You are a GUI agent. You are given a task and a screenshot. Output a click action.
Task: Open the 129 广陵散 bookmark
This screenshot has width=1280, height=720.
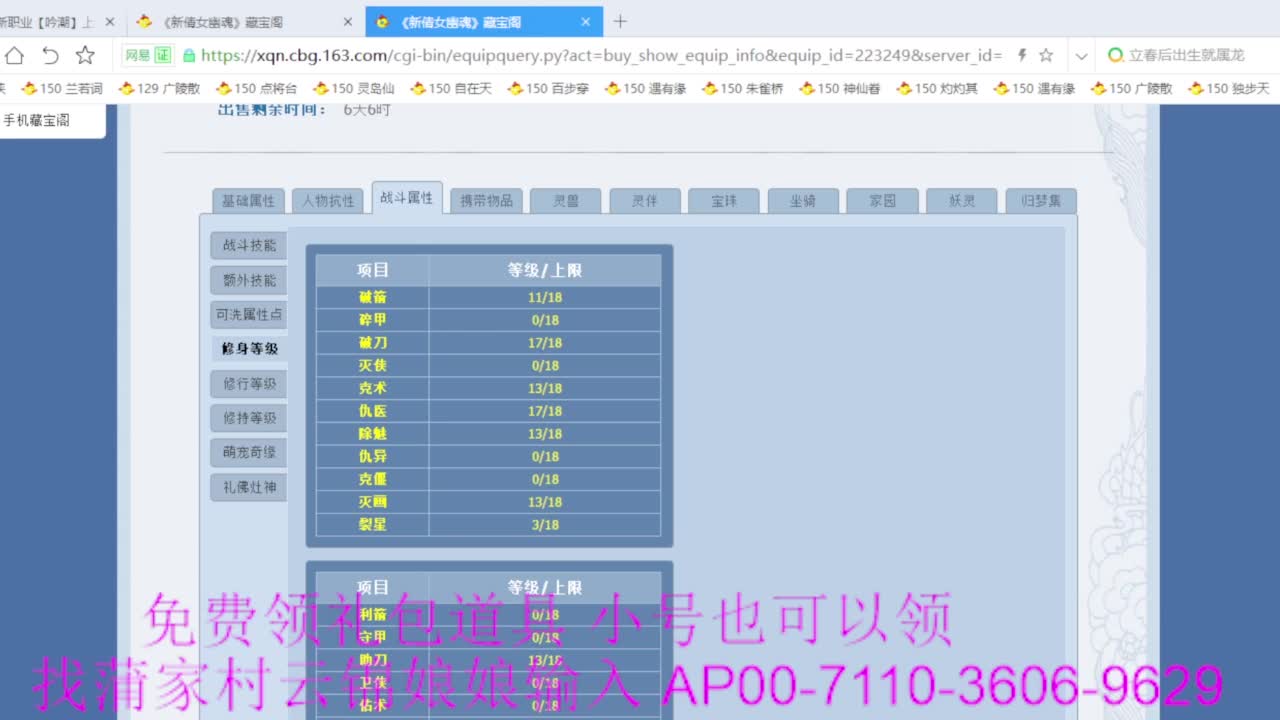coord(159,88)
